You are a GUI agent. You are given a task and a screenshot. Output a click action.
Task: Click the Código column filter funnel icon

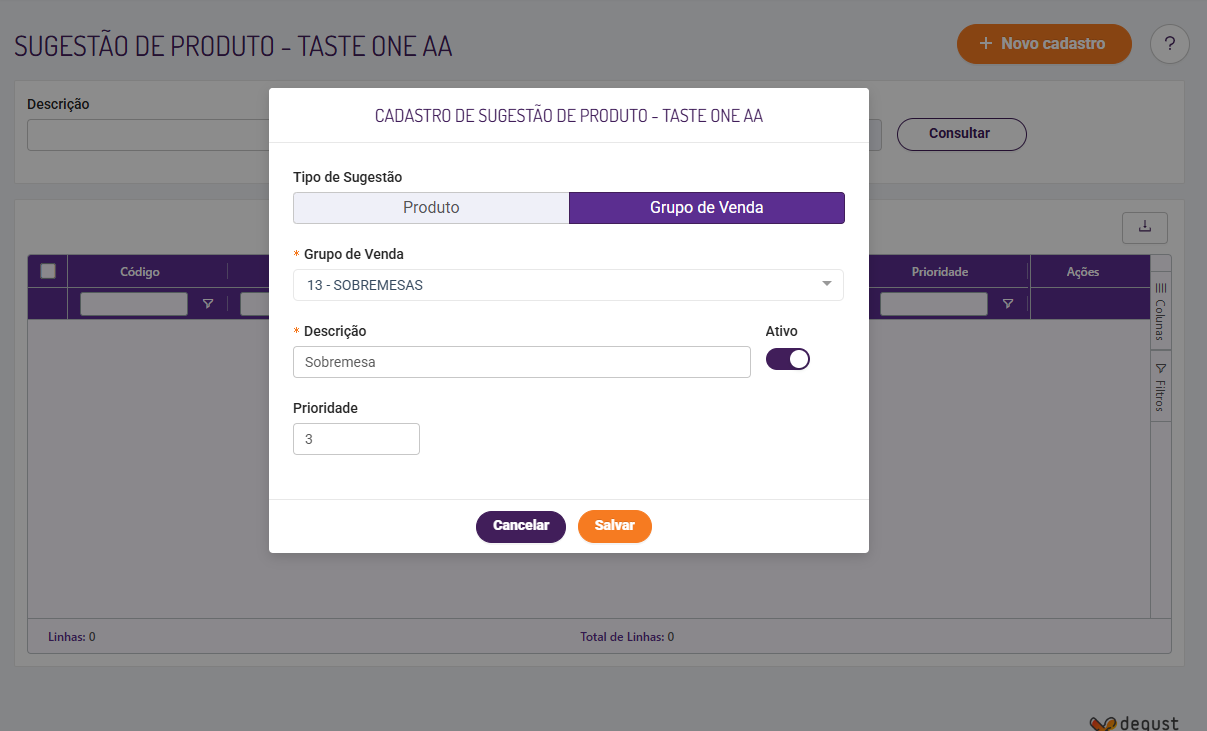click(x=208, y=304)
